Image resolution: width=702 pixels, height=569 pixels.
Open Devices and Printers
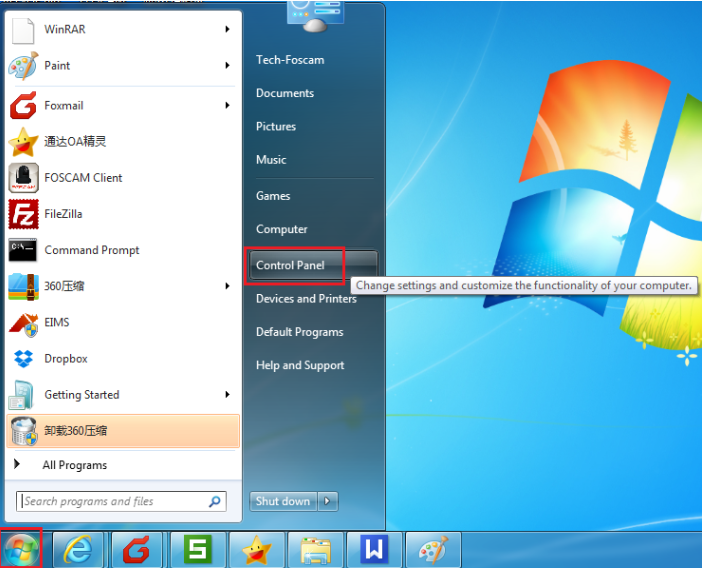[306, 299]
